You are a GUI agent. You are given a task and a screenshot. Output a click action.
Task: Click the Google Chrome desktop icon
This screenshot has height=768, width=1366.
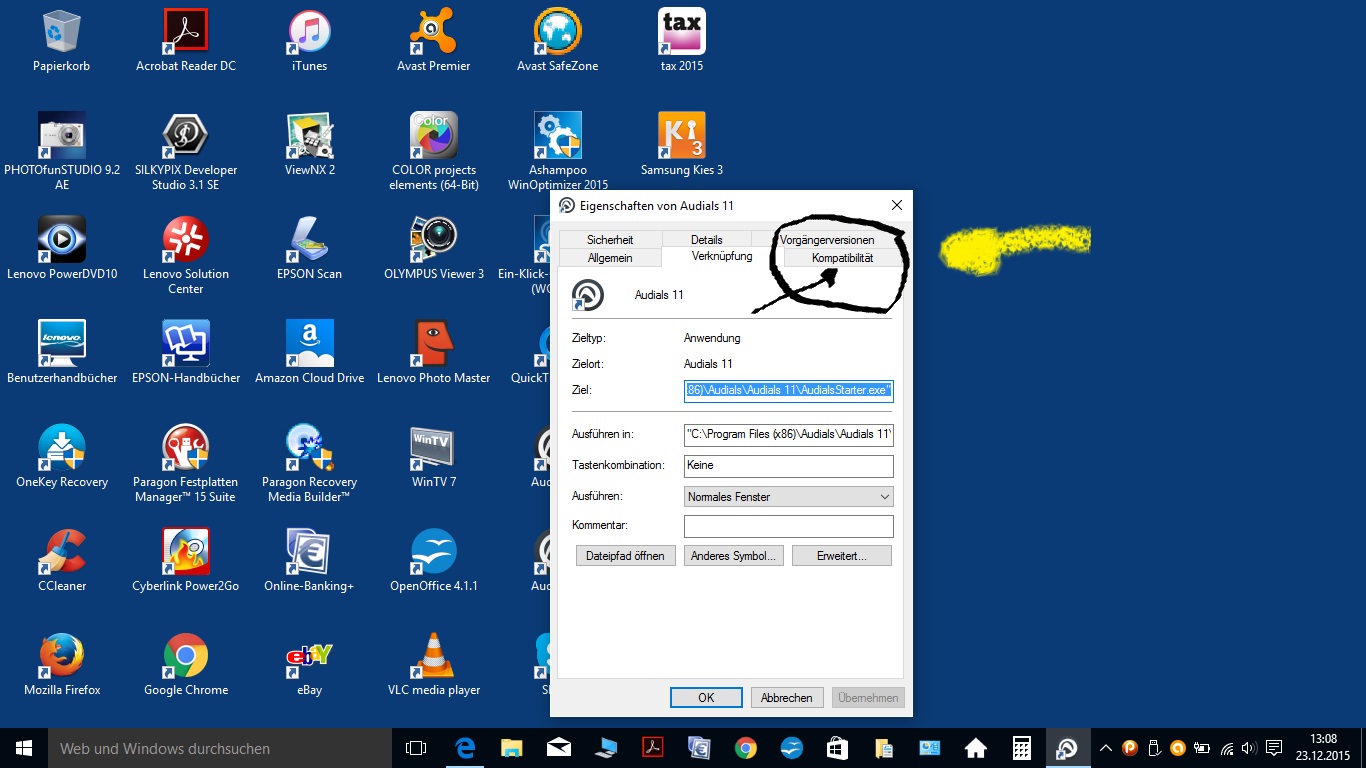(x=186, y=665)
